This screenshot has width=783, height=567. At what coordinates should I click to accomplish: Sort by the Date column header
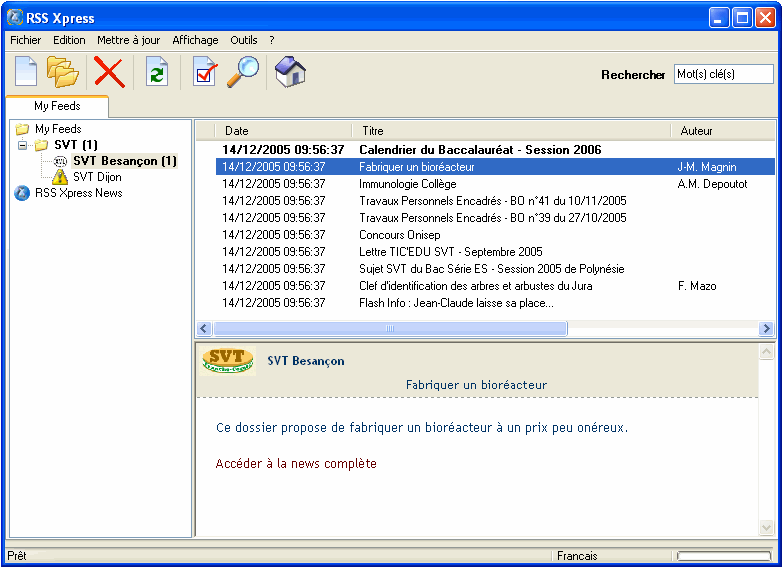(x=283, y=131)
